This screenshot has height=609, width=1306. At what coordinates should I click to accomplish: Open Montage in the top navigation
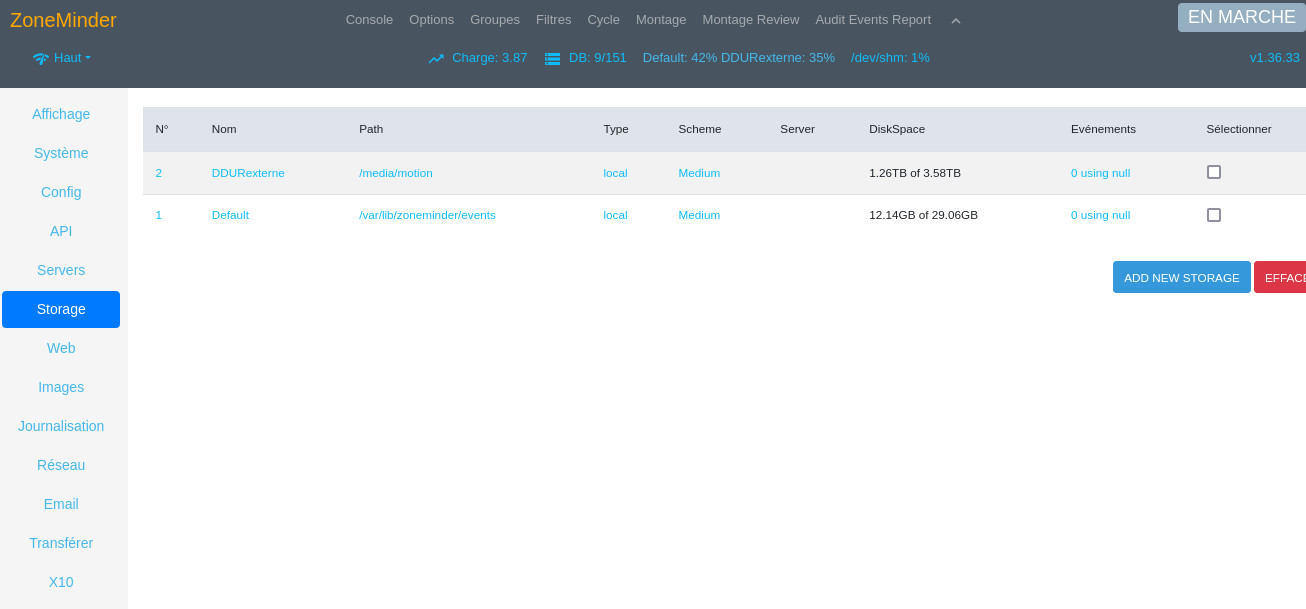tap(661, 20)
